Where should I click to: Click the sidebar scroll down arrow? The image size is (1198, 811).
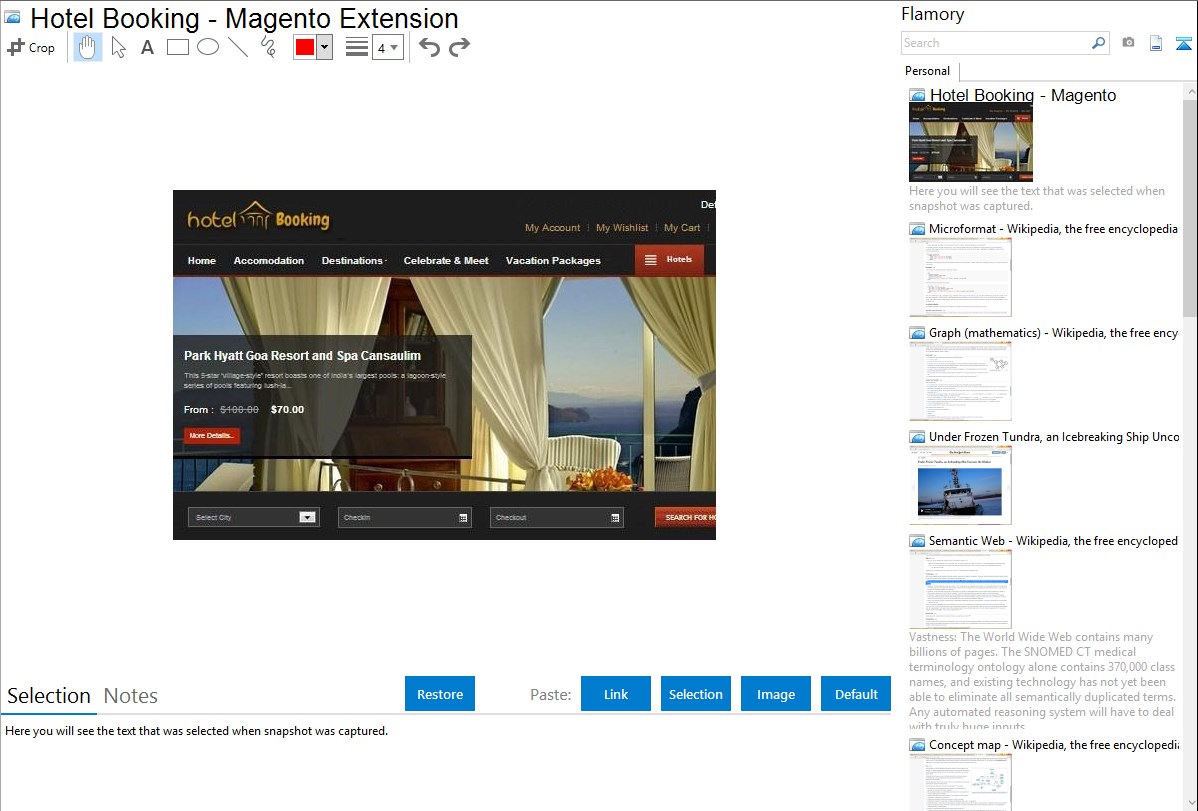coord(1190,803)
